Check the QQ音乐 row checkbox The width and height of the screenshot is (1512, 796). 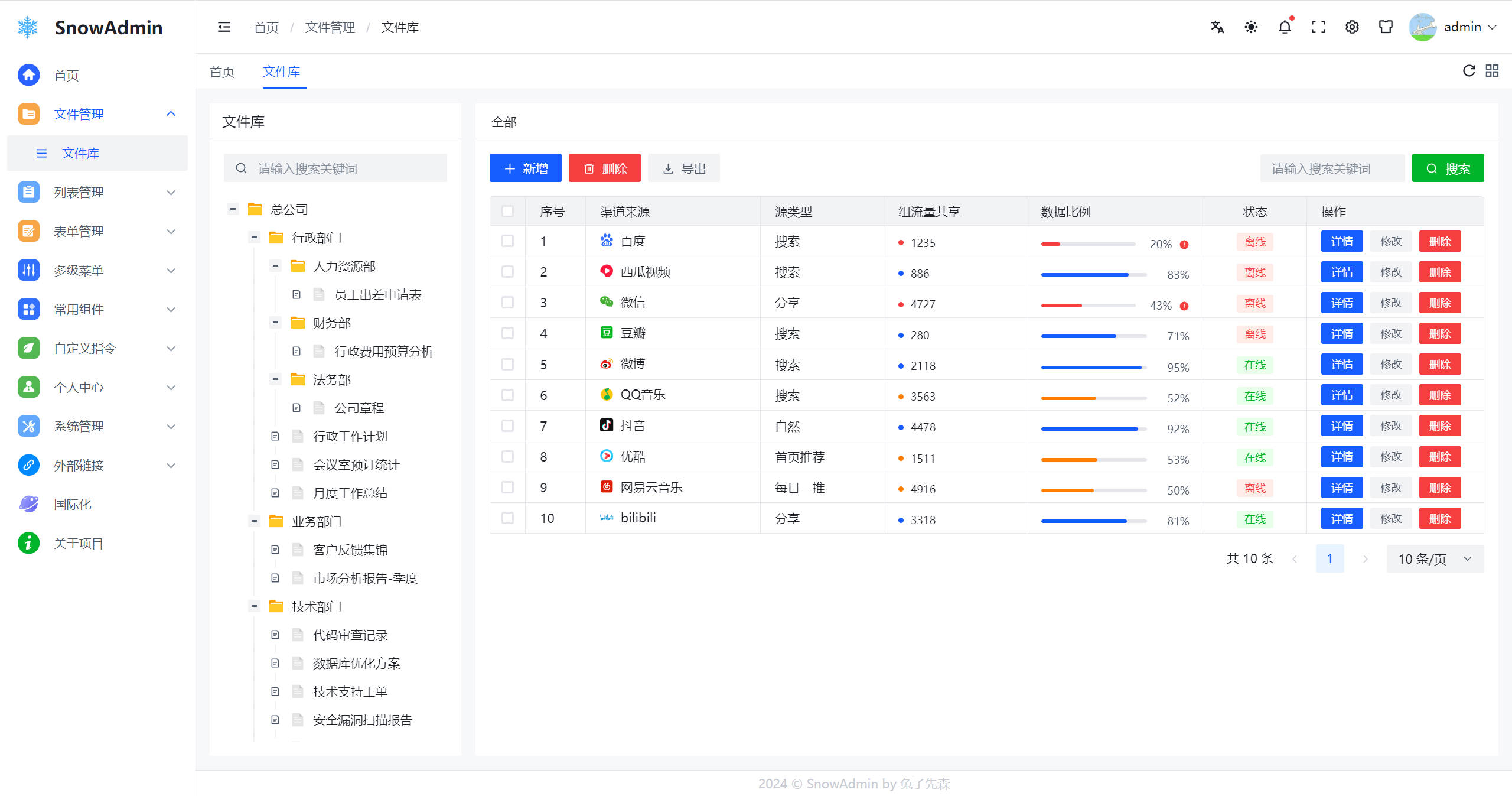pyautogui.click(x=507, y=395)
